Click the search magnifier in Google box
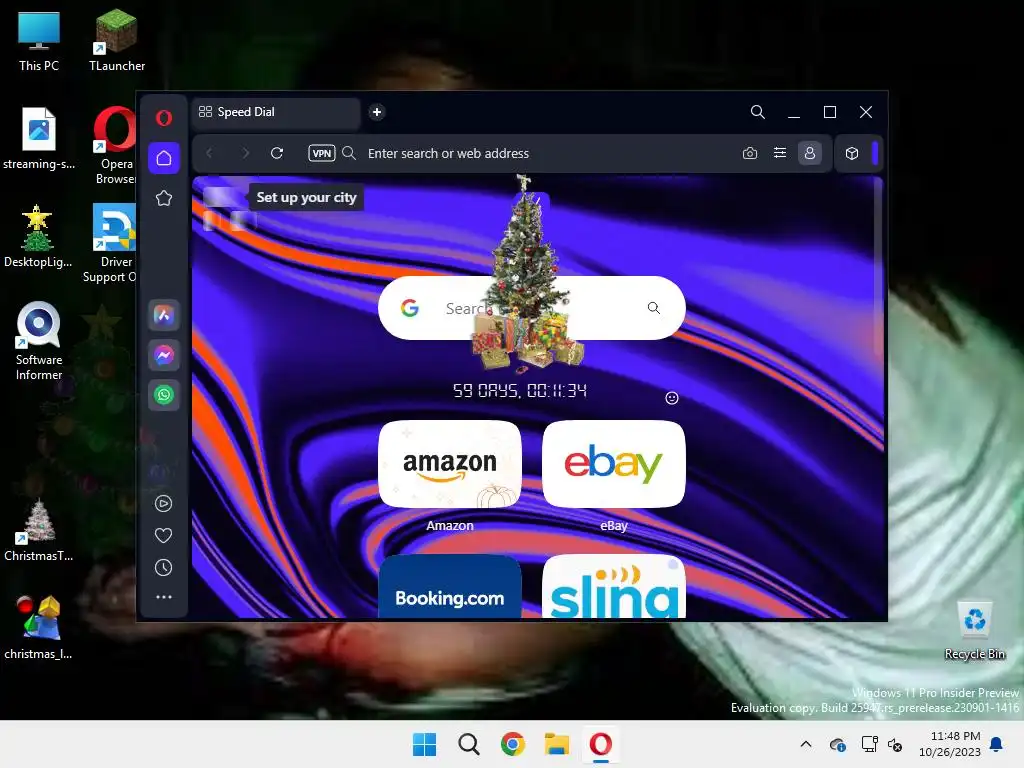This screenshot has width=1024, height=768. [x=654, y=308]
